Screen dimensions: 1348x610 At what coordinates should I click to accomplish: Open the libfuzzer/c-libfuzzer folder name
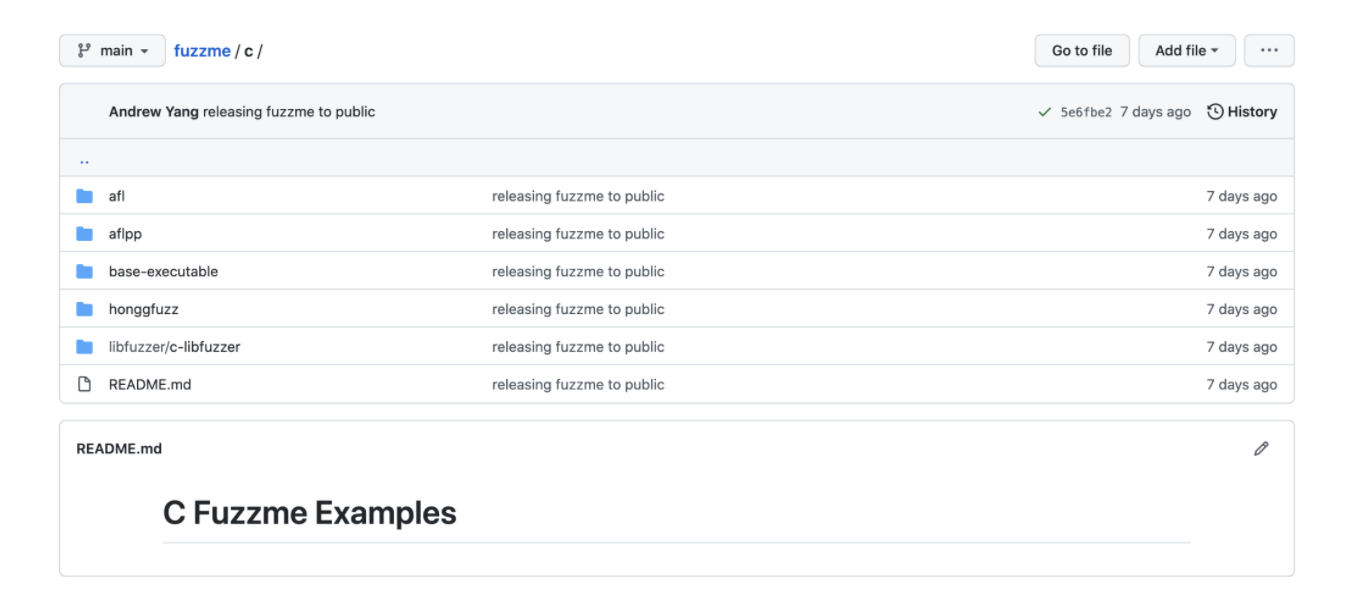pyautogui.click(x=174, y=347)
